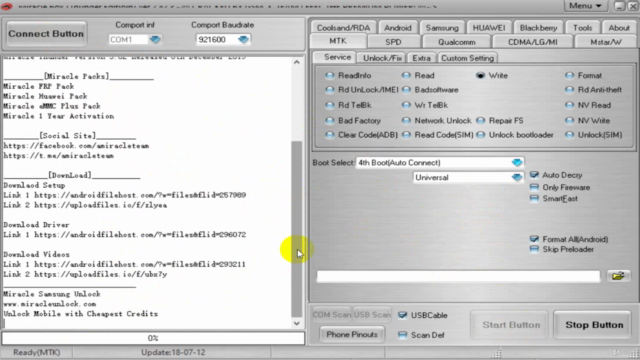The image size is (640, 360).
Task: Open the Unlock/Fix tab
Action: [x=382, y=58]
